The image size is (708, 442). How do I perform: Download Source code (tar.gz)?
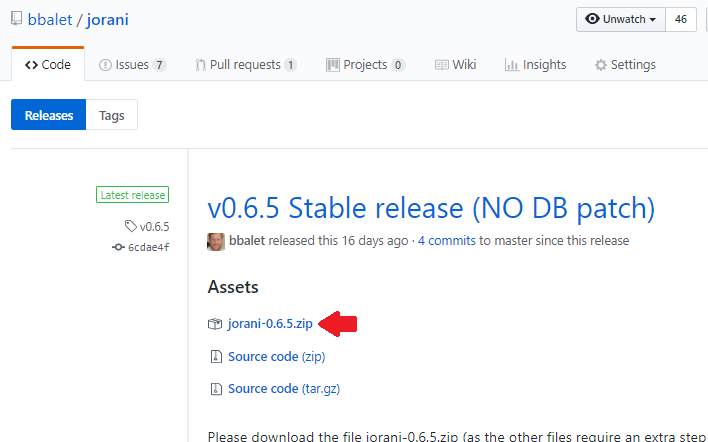click(284, 389)
